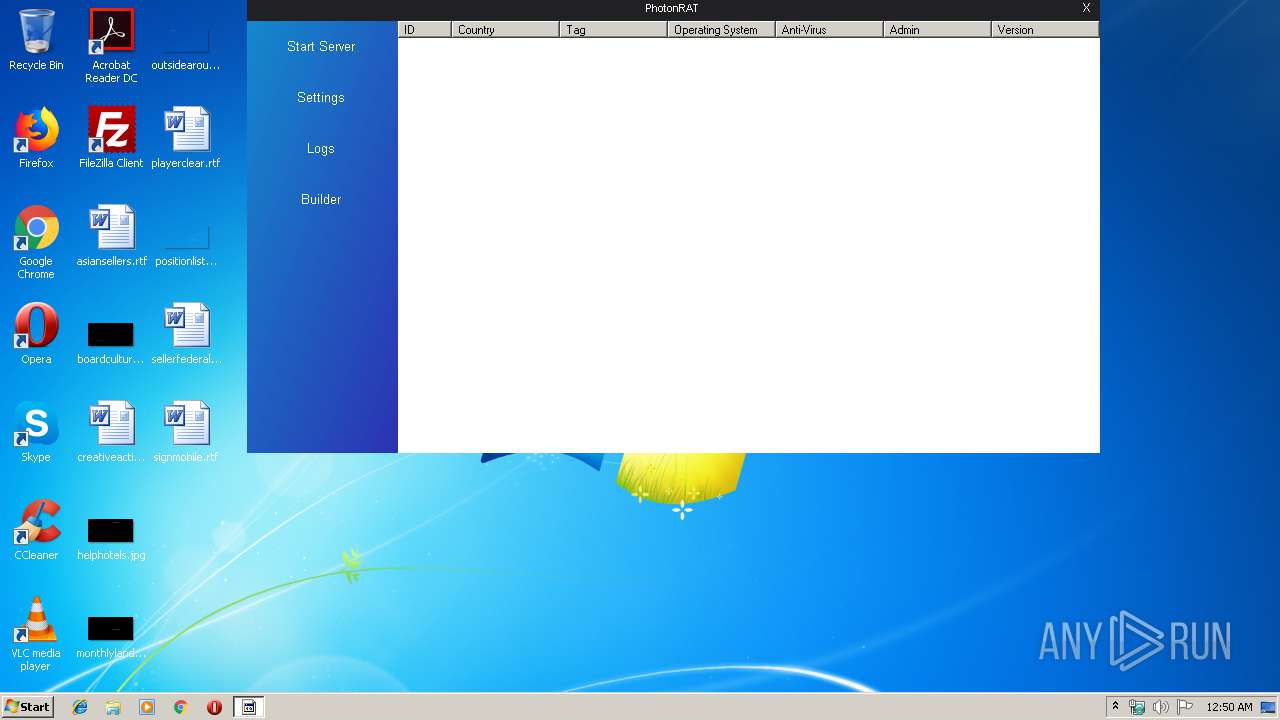1280x720 pixels.
Task: Select the monthlyland desktop file
Action: (111, 637)
